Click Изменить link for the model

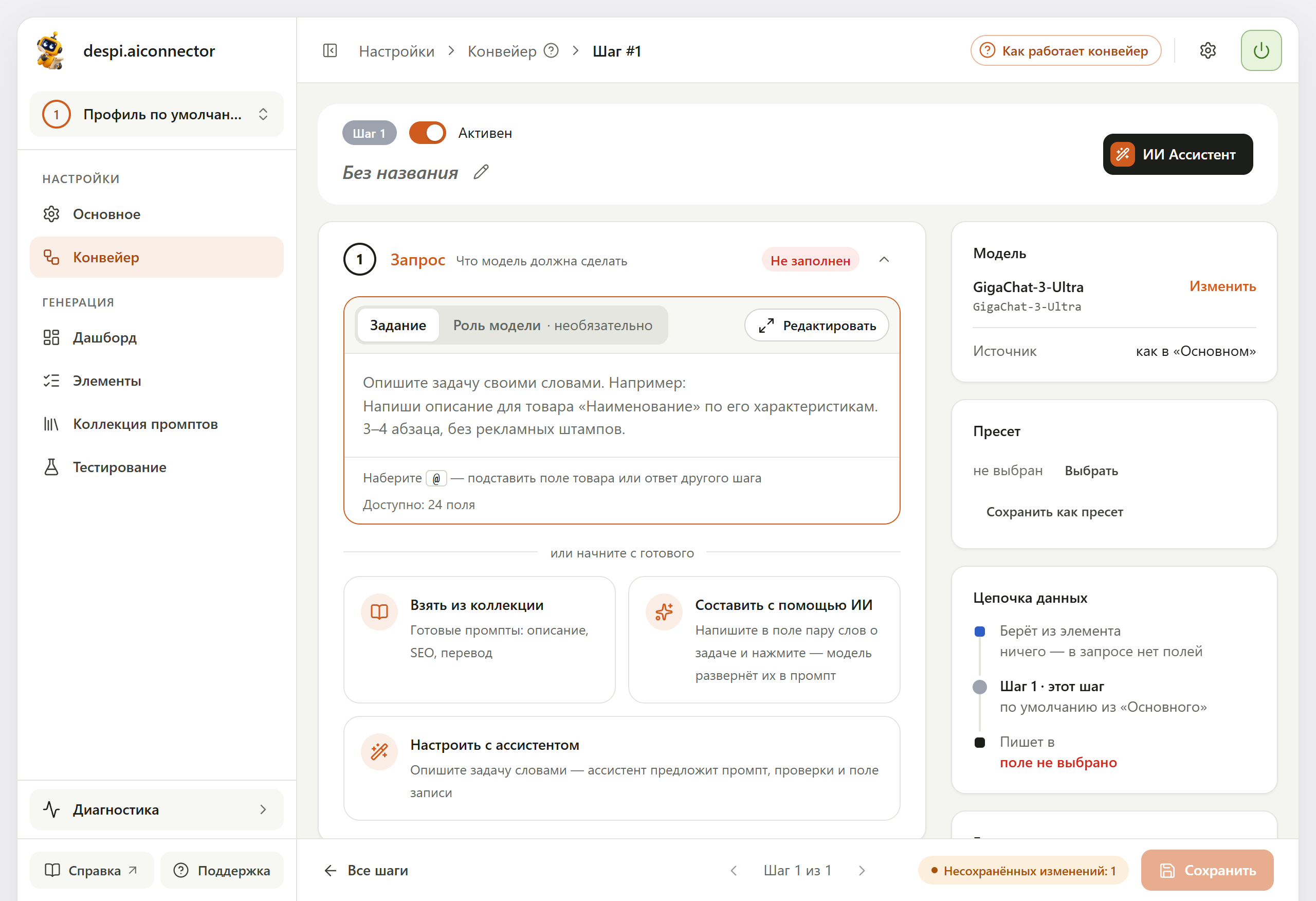pyautogui.click(x=1222, y=286)
